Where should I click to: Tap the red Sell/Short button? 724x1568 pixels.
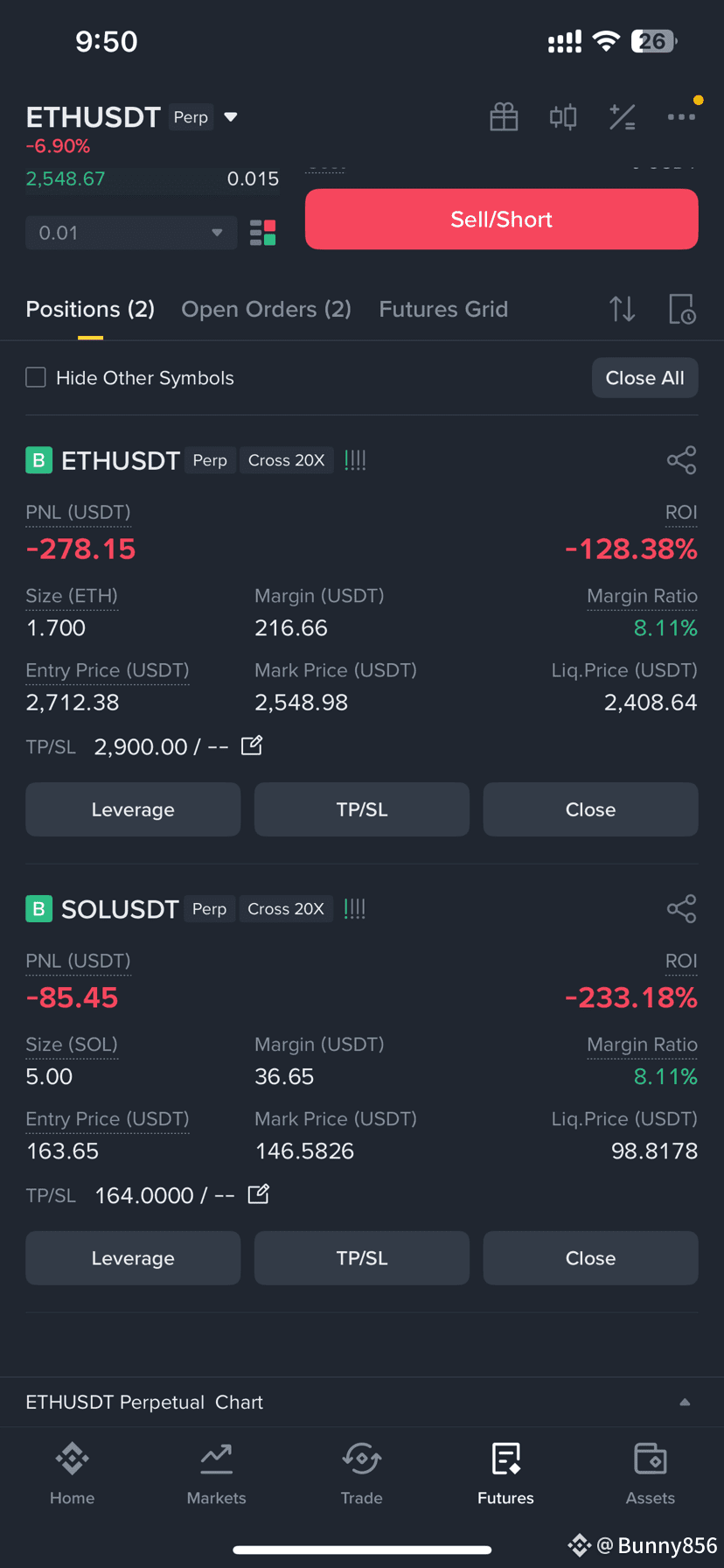pos(502,220)
